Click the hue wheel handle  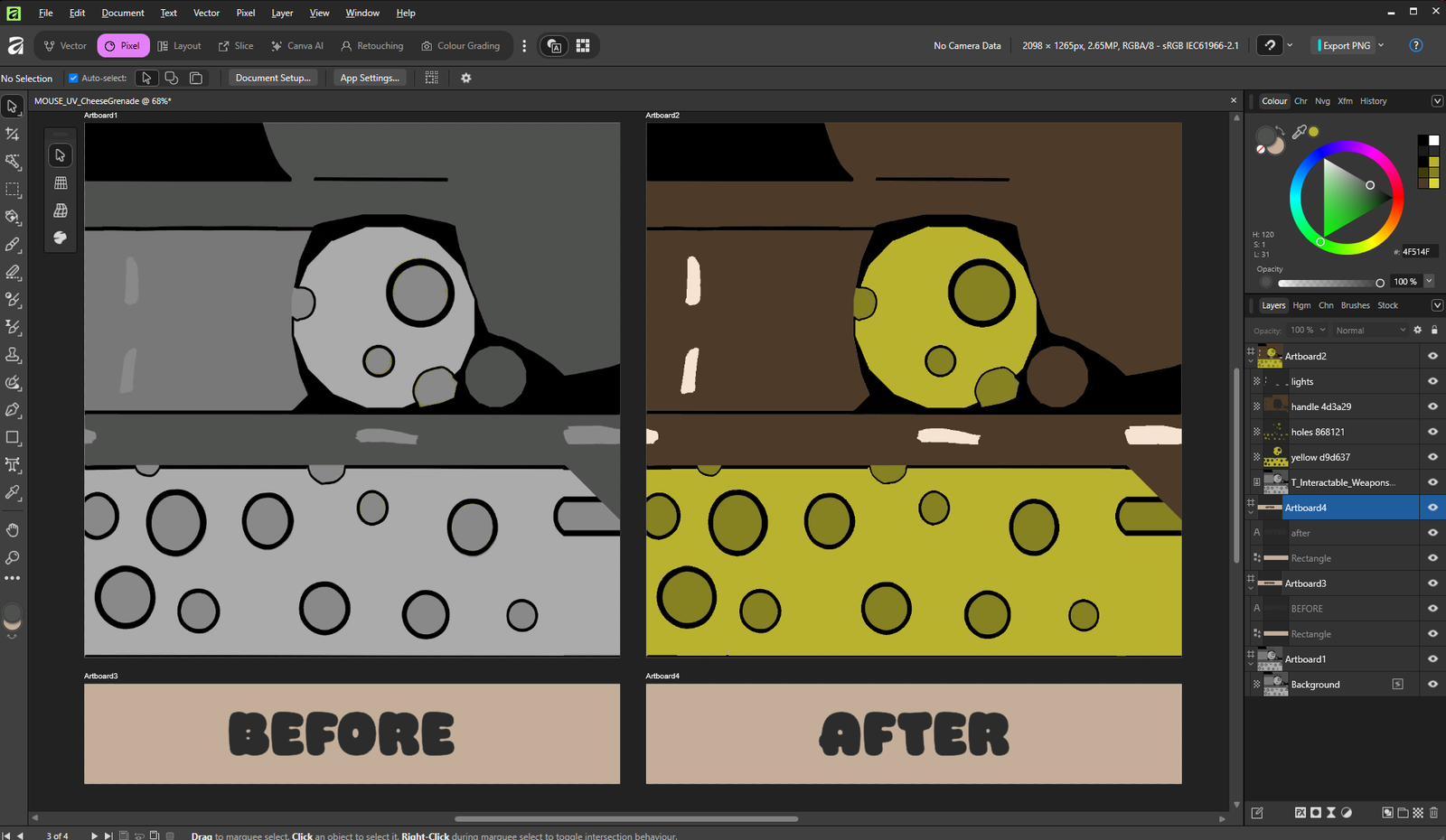[x=1320, y=241]
